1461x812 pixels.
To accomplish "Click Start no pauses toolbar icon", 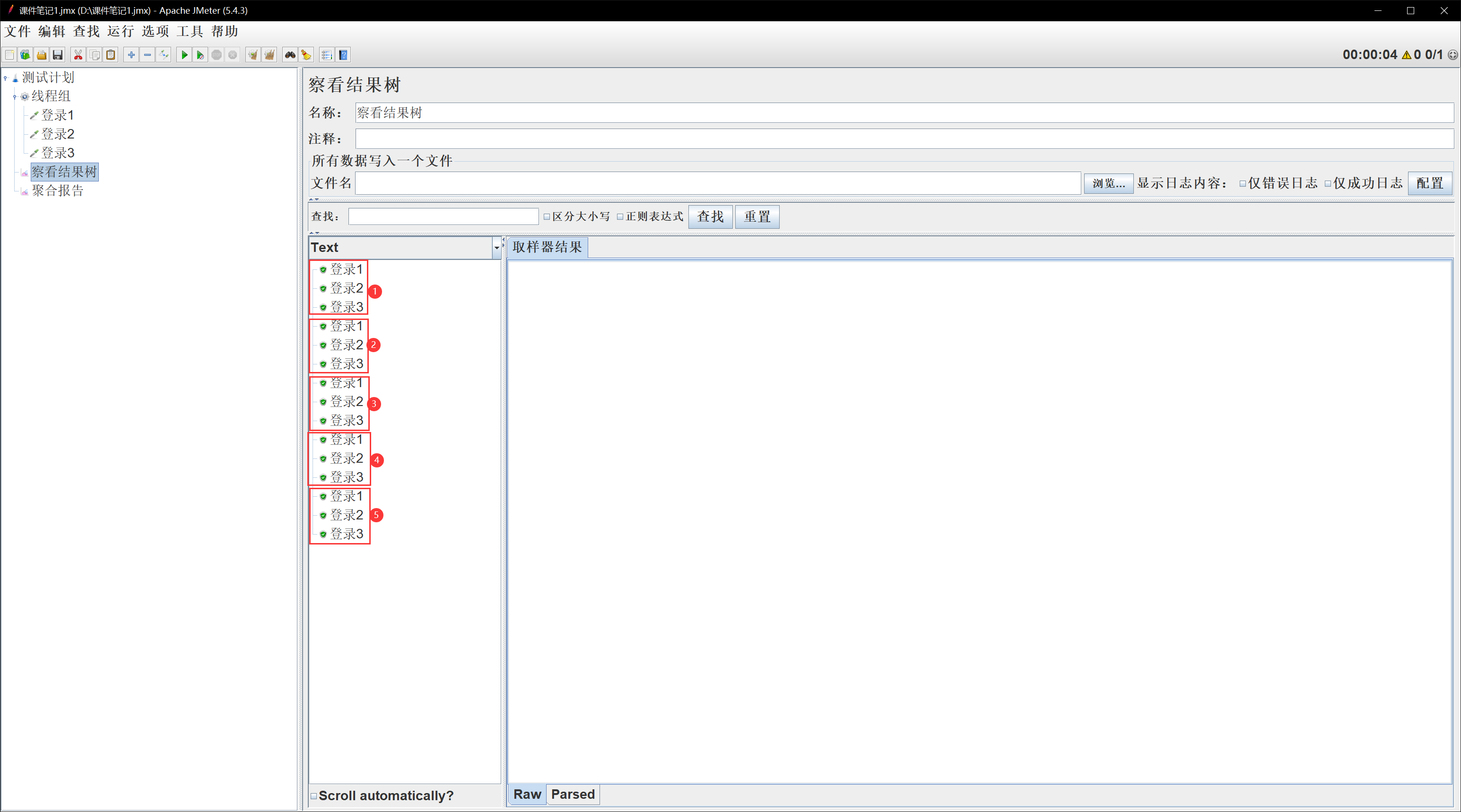I will [200, 55].
